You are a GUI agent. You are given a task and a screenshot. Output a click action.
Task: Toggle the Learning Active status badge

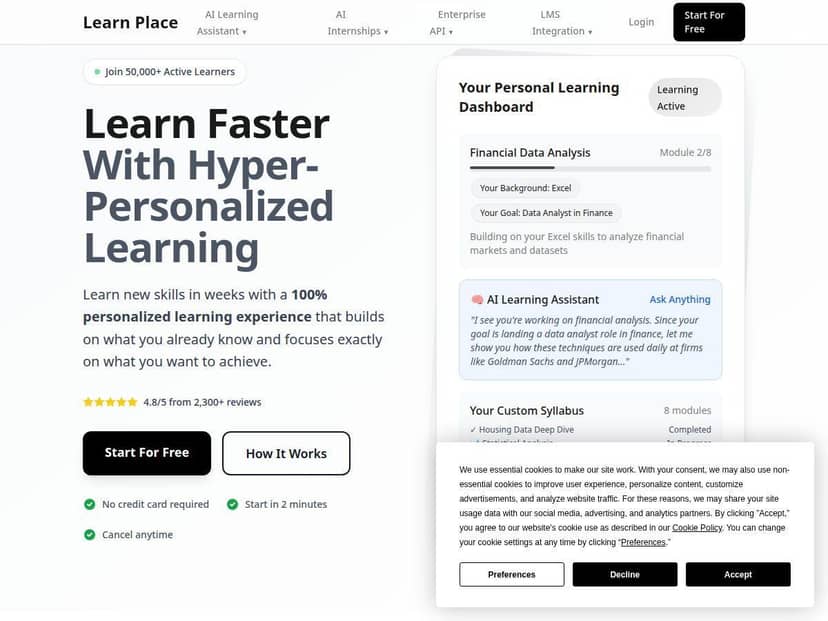684,97
